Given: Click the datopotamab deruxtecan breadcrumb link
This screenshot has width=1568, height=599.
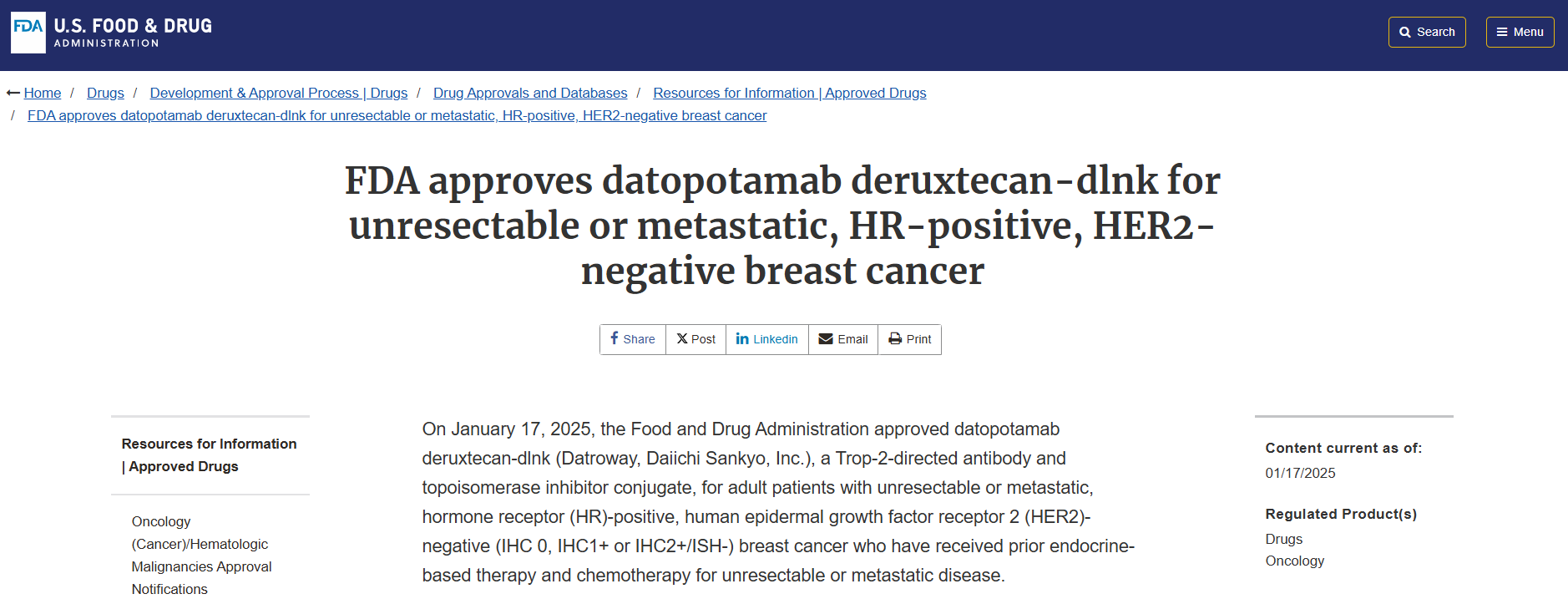Looking at the screenshot, I should click(x=397, y=115).
